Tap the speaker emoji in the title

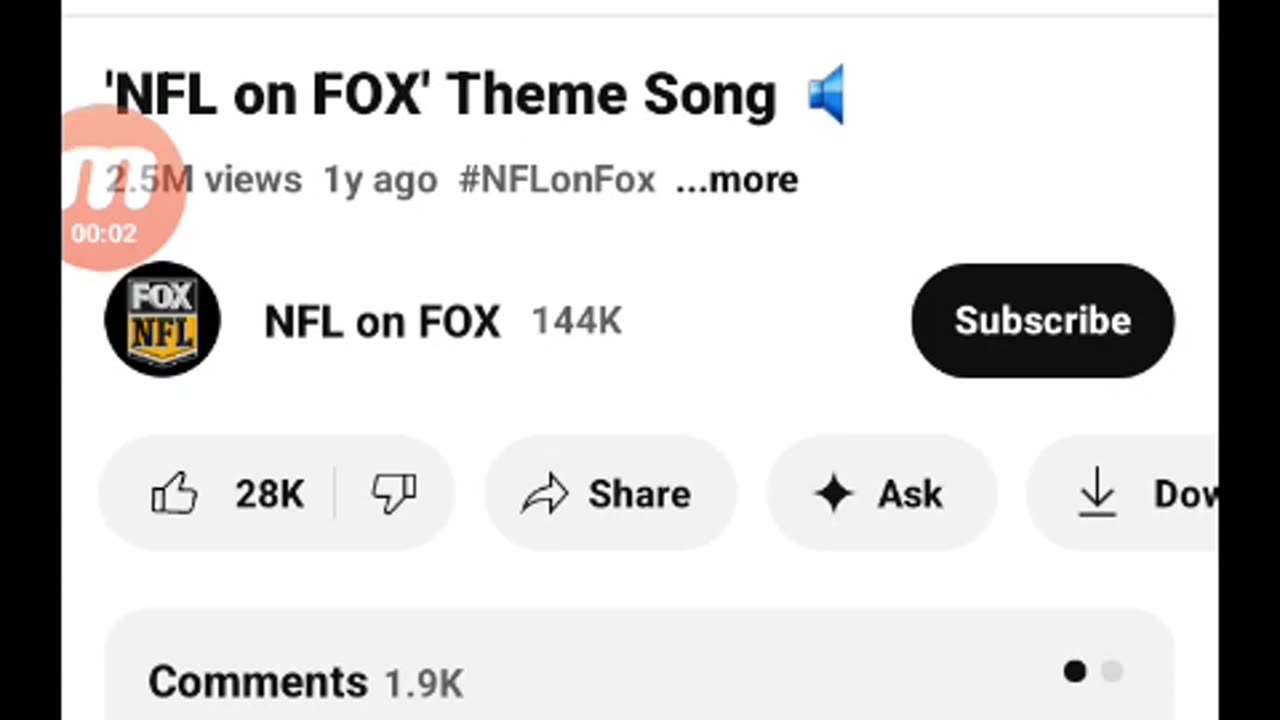tap(826, 95)
